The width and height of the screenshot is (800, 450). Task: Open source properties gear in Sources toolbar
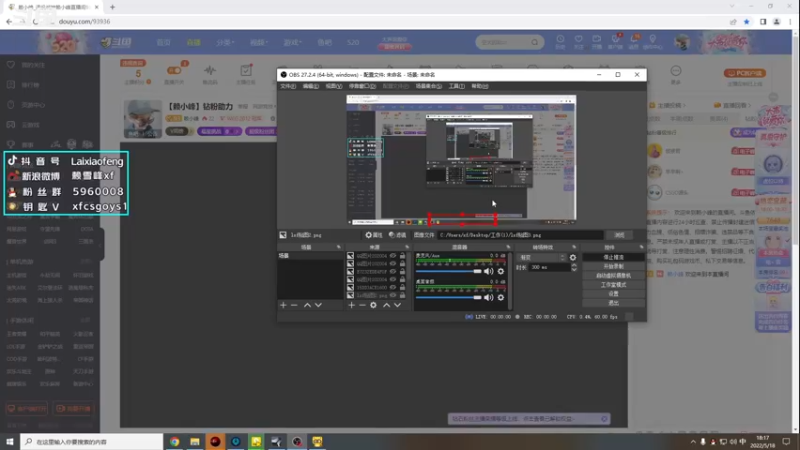[373, 305]
